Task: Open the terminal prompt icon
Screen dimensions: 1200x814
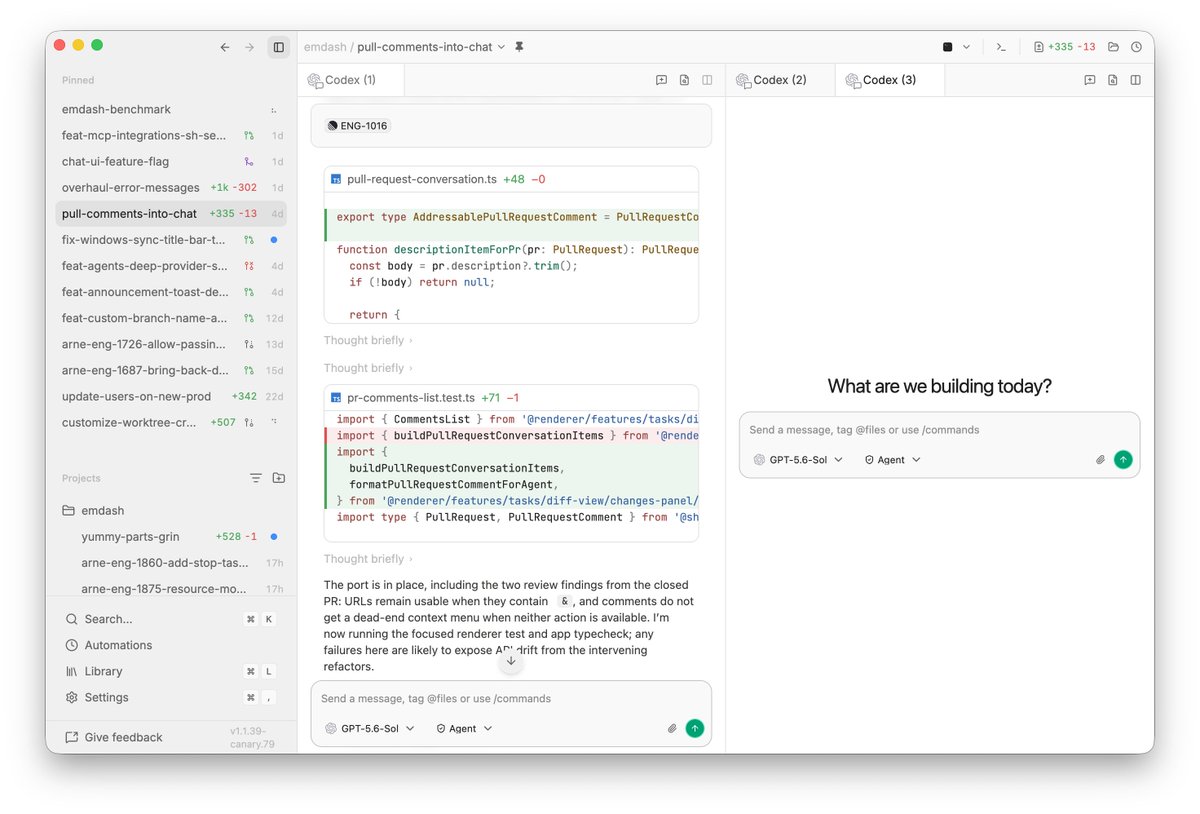Action: tap(1001, 47)
